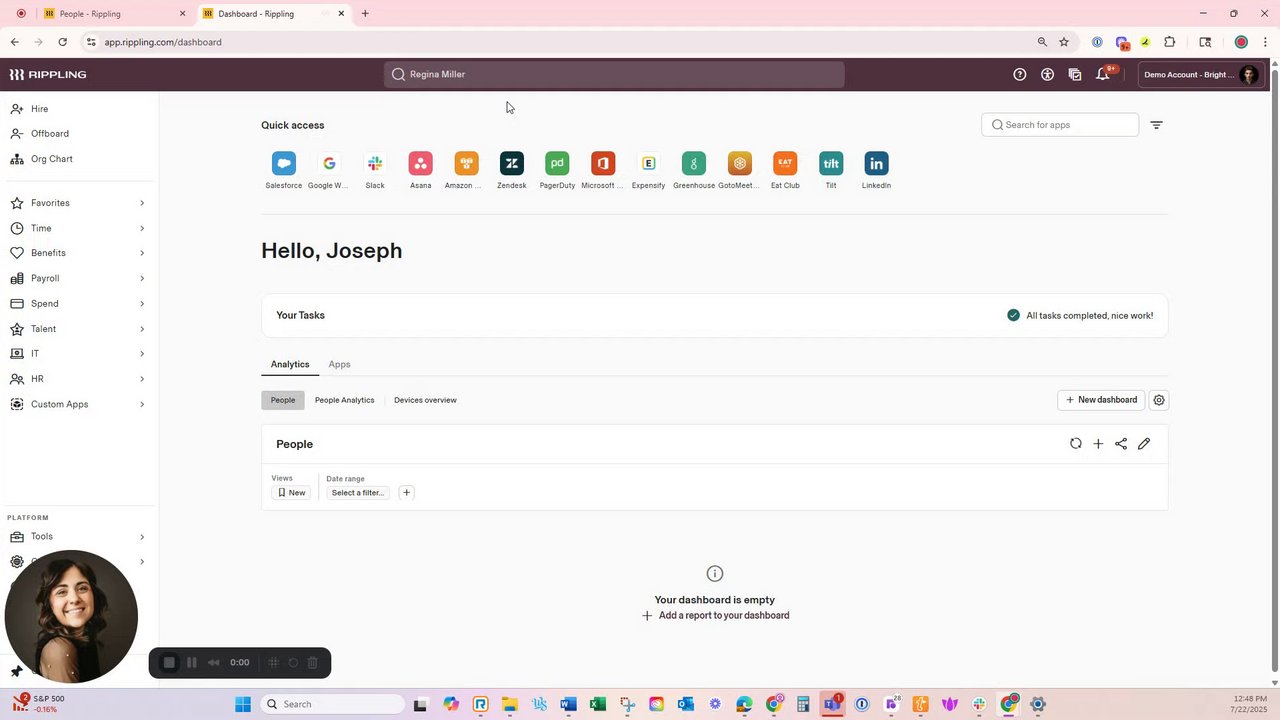Click Add a report to your dashboard
Screen dimensions: 1280x720
click(x=715, y=616)
